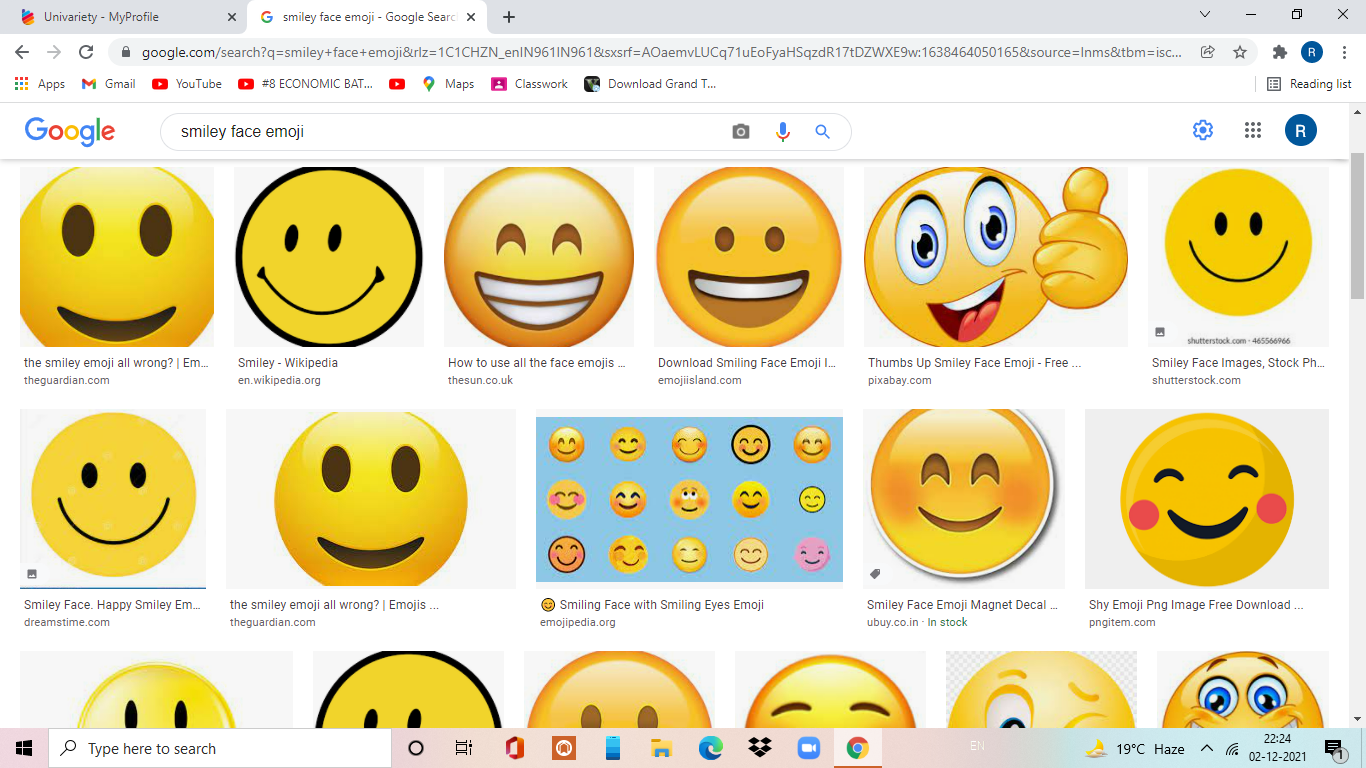Click 'Download Smiling Face Emoji' link

(x=747, y=363)
